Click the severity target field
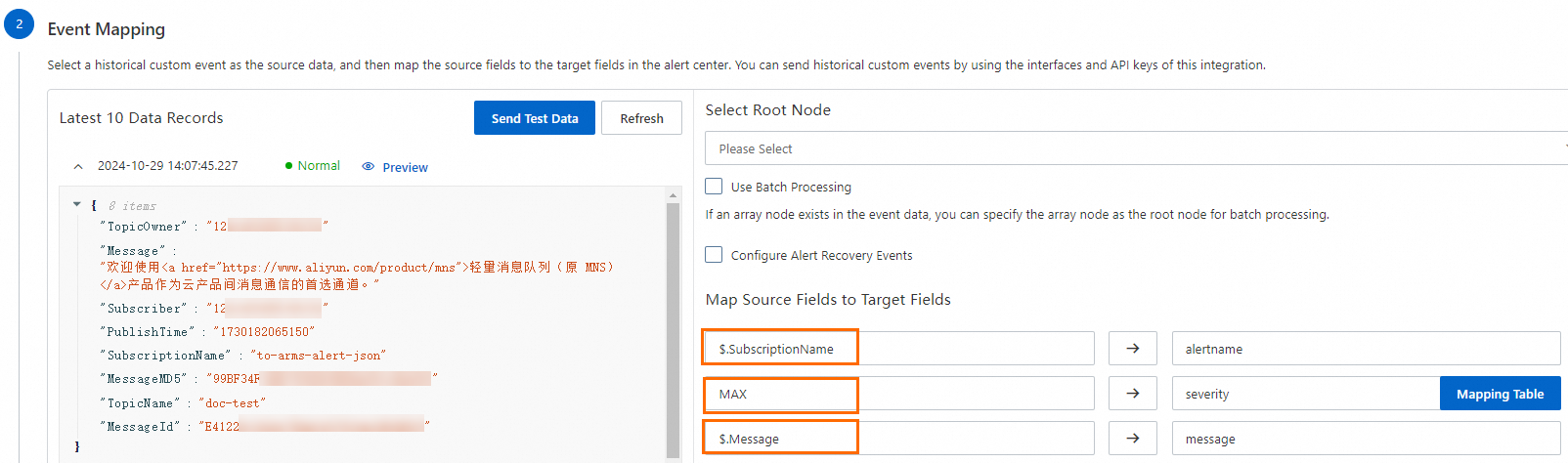This screenshot has height=463, width=1568. click(1305, 394)
